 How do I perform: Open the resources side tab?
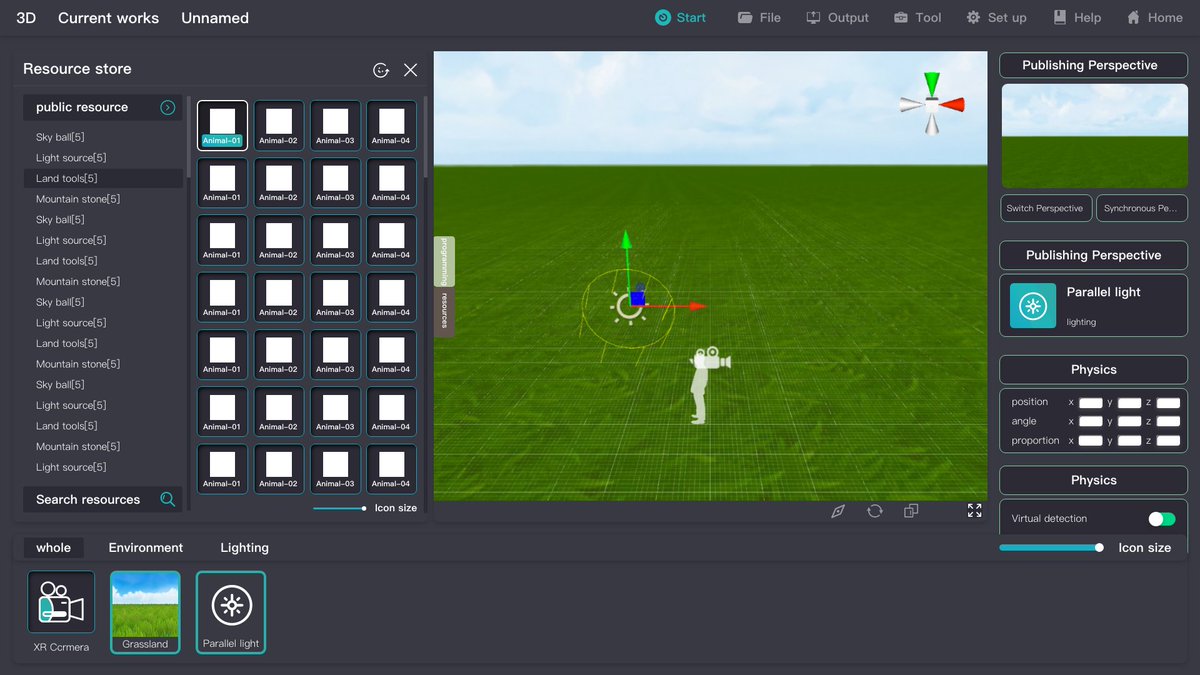pos(444,313)
